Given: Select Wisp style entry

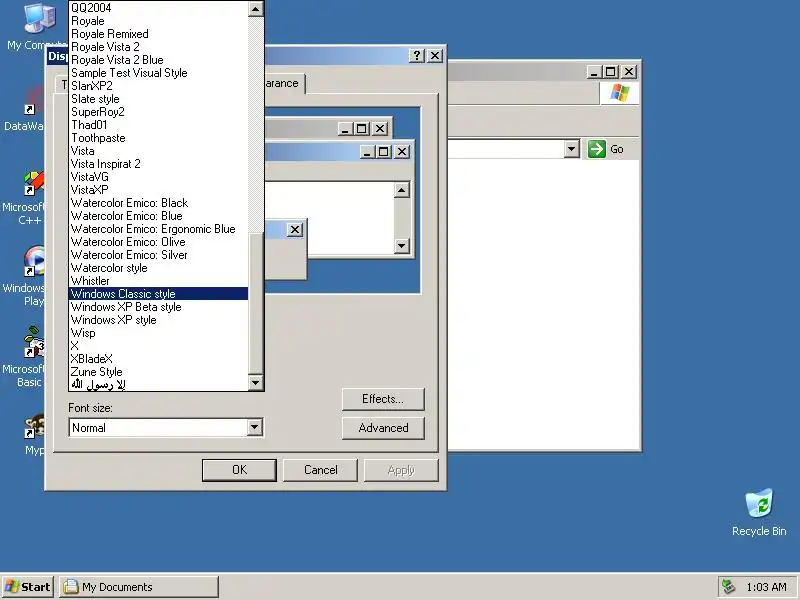Looking at the screenshot, I should click(158, 333).
